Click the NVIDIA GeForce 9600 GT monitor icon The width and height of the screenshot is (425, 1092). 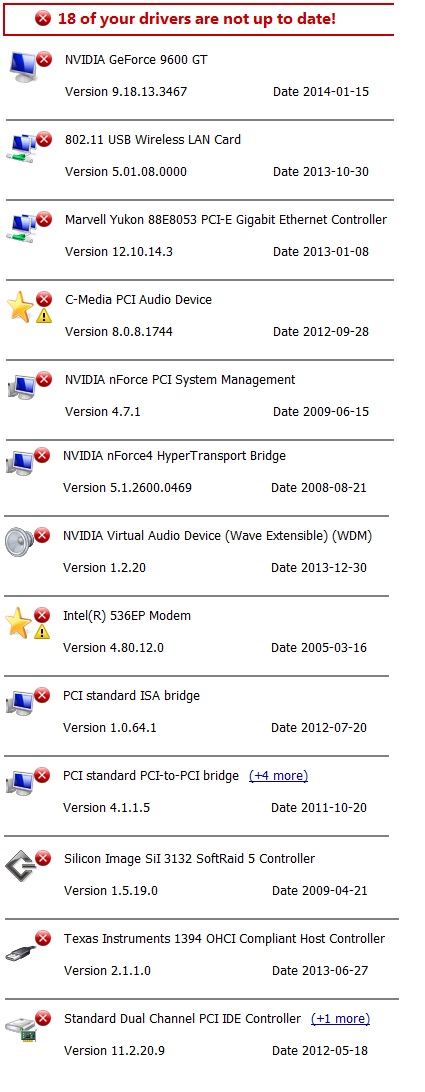click(25, 67)
